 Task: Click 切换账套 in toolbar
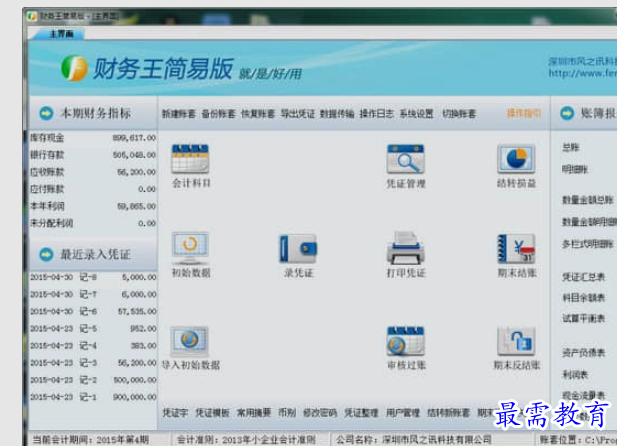459,114
